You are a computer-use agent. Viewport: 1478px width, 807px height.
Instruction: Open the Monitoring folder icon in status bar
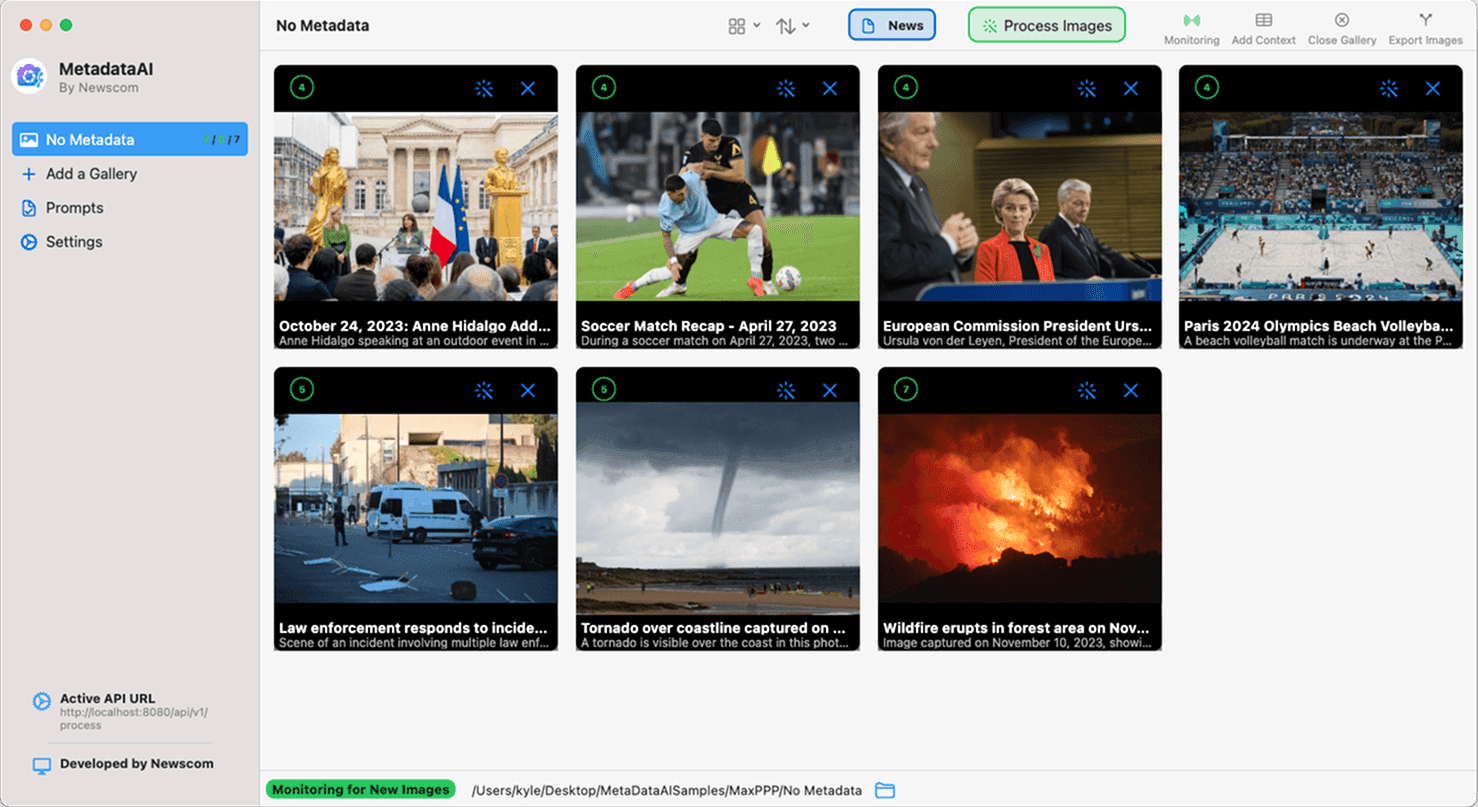pos(884,789)
